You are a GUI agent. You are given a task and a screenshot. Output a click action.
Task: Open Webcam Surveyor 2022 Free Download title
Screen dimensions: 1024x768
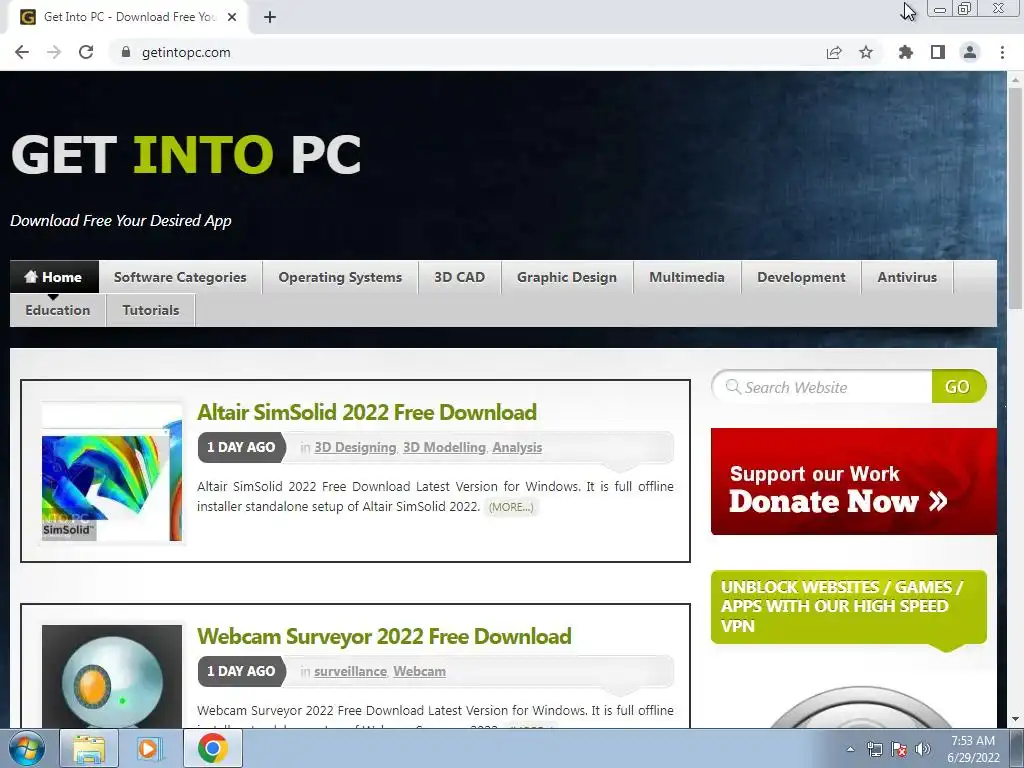[x=384, y=636]
